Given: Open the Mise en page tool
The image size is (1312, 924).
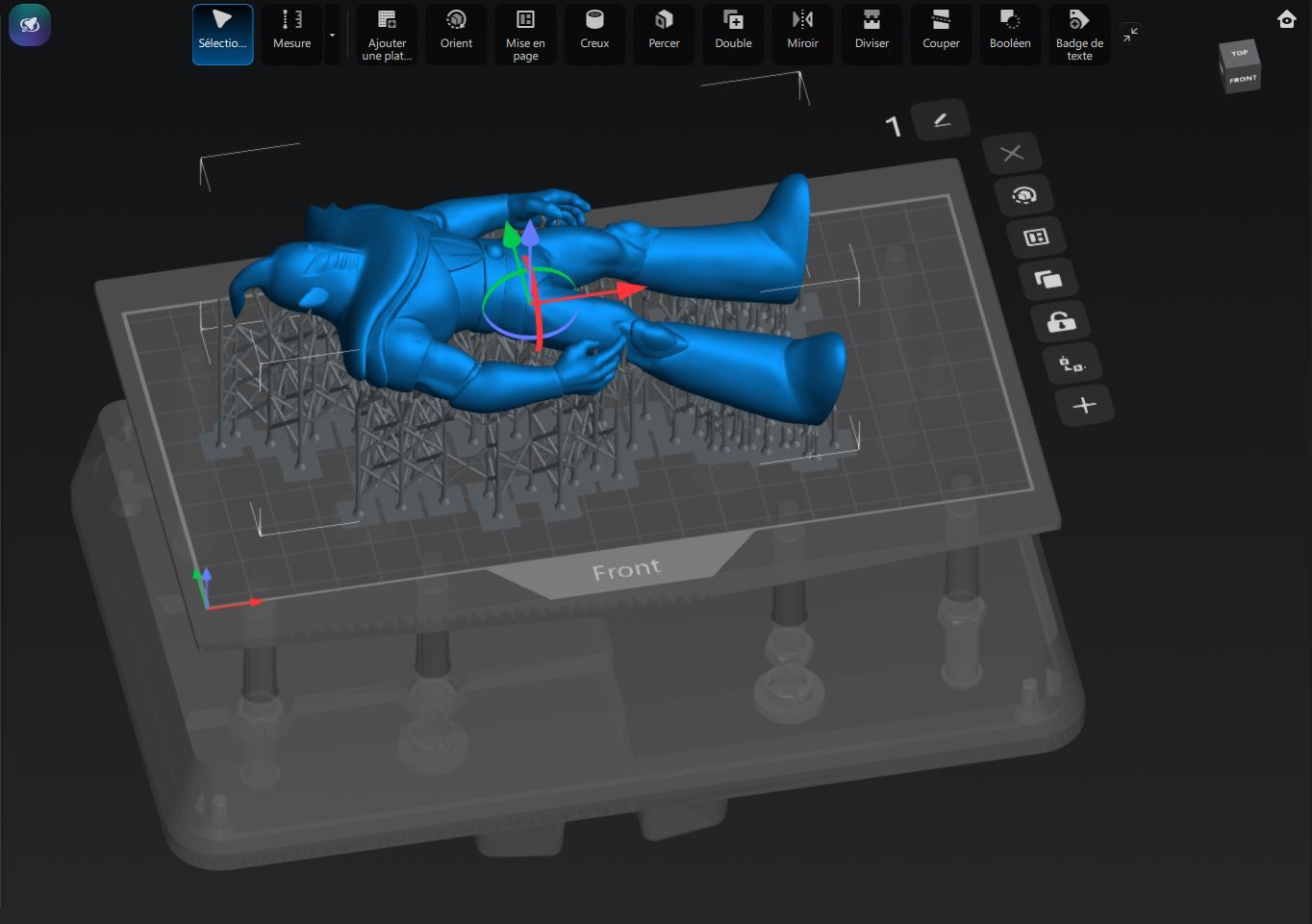Looking at the screenshot, I should click(x=525, y=35).
